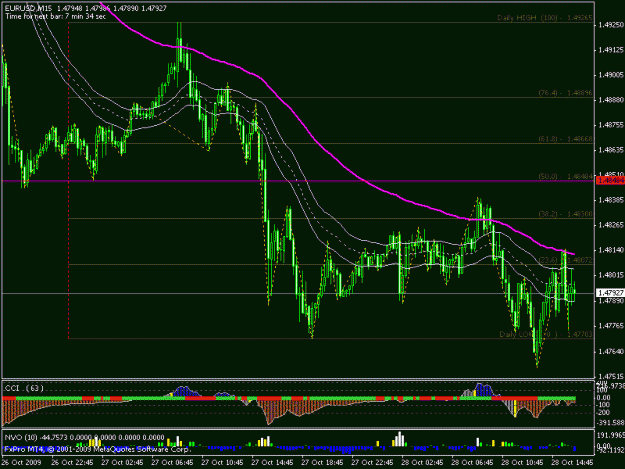This screenshot has height=469, width=625.
Task: Click the 1.49250 price axis value
Action: pos(611,25)
